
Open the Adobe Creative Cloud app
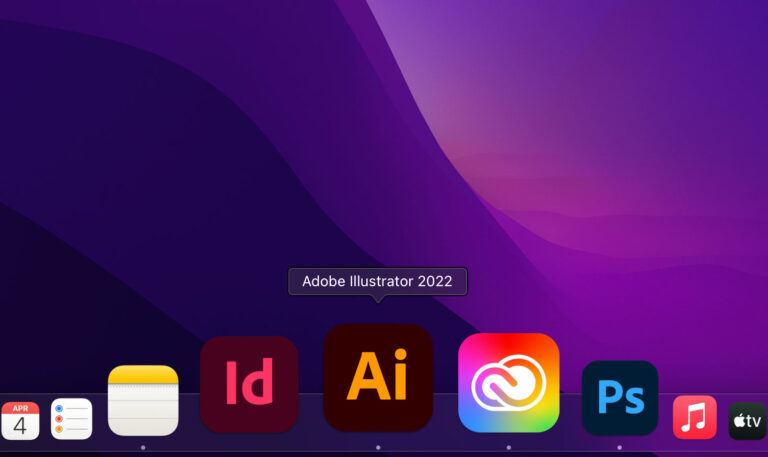(508, 383)
